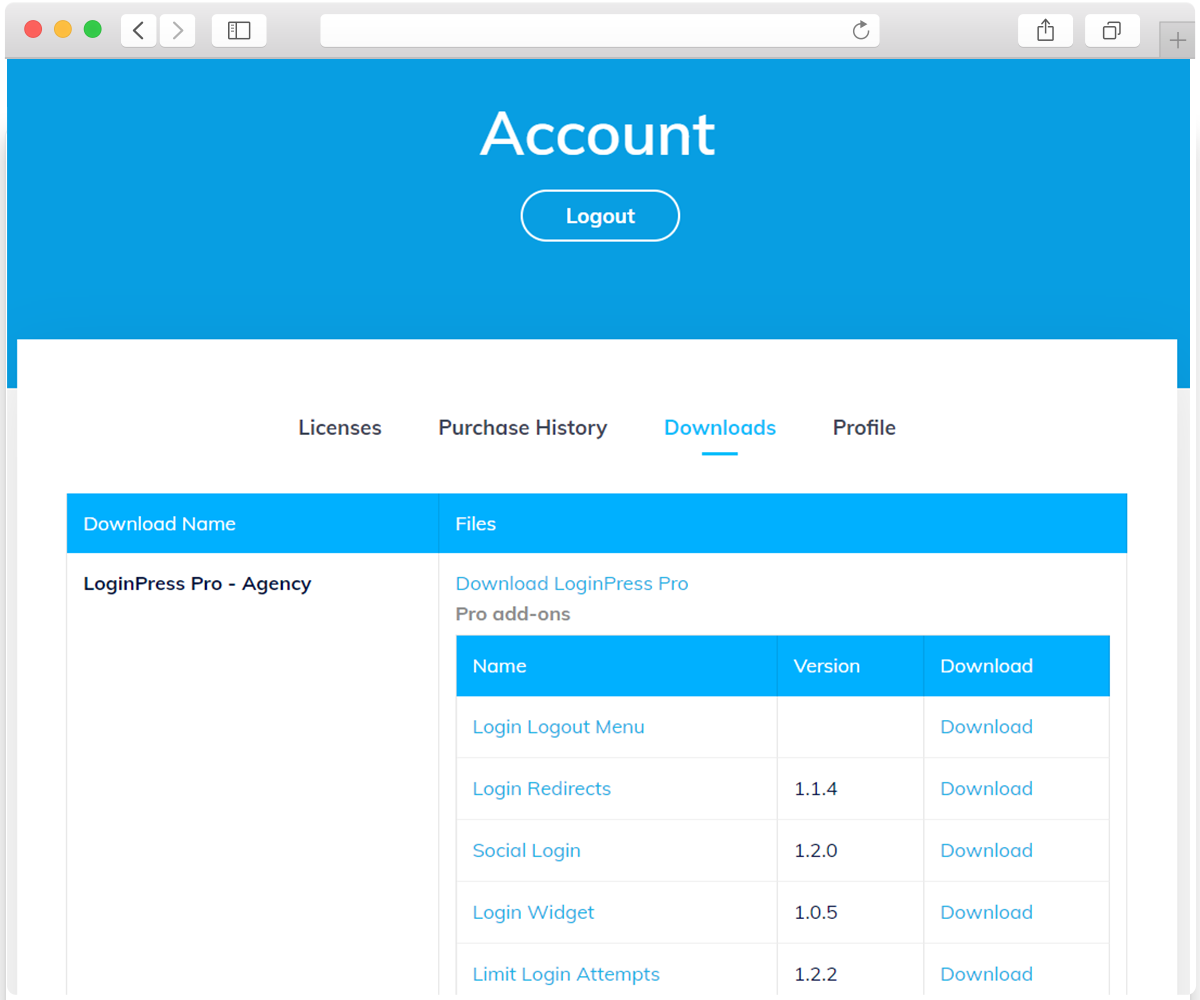
Task: Click the LoginPress Pro - Agency text
Action: (x=197, y=583)
